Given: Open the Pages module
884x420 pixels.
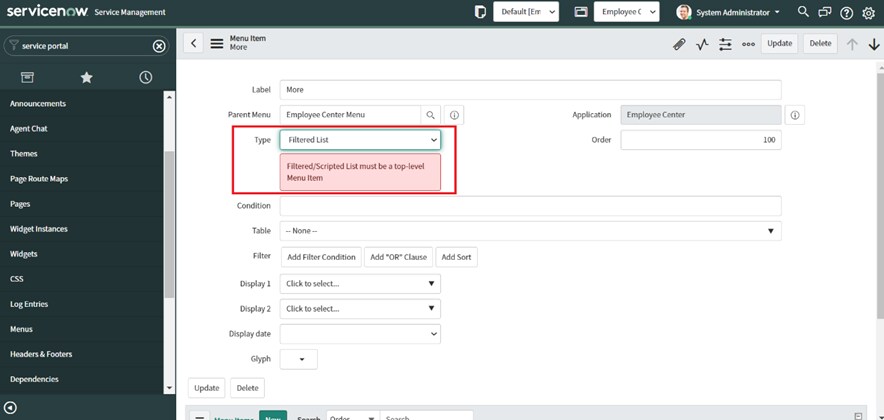Looking at the screenshot, I should click(20, 204).
